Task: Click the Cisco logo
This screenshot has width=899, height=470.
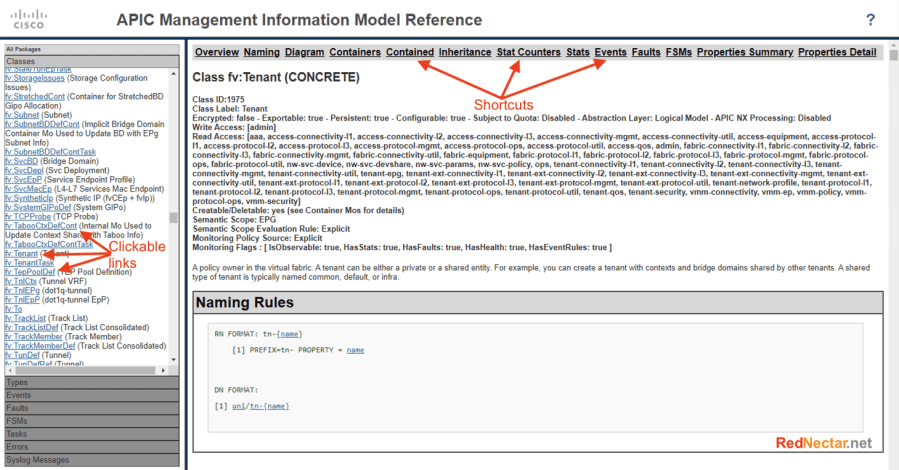Action: click(28, 19)
